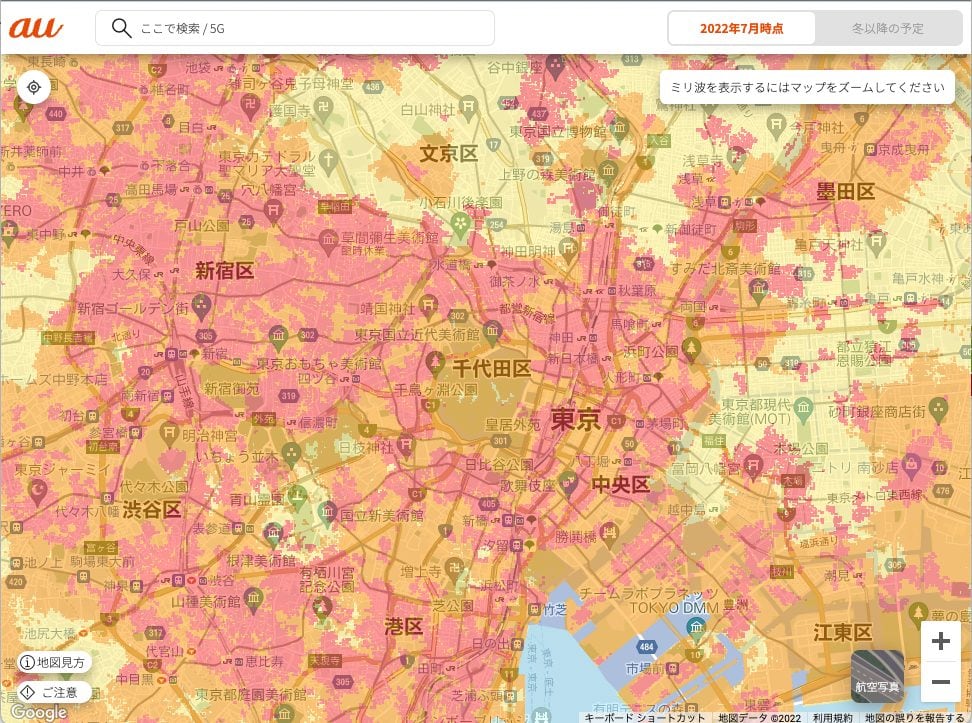Center map on my current location
The height and width of the screenshot is (723, 972).
pyautogui.click(x=33, y=87)
